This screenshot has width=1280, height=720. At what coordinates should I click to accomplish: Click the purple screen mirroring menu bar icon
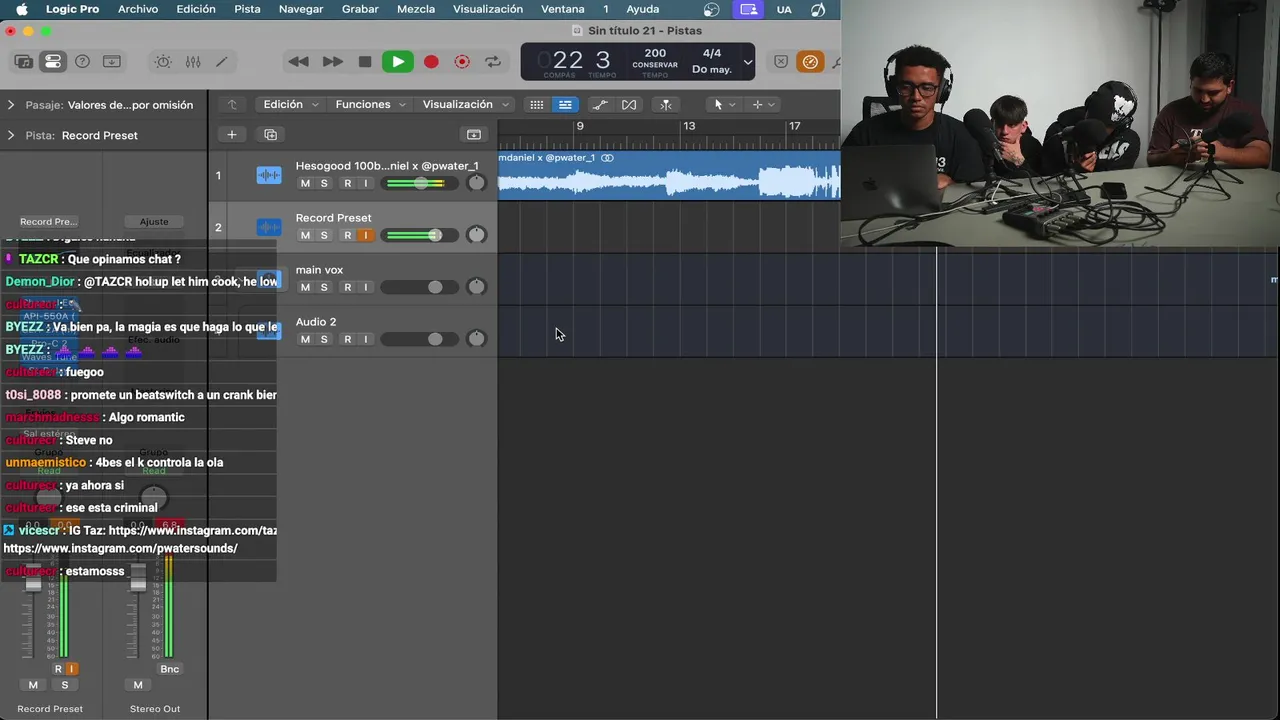[x=748, y=9]
